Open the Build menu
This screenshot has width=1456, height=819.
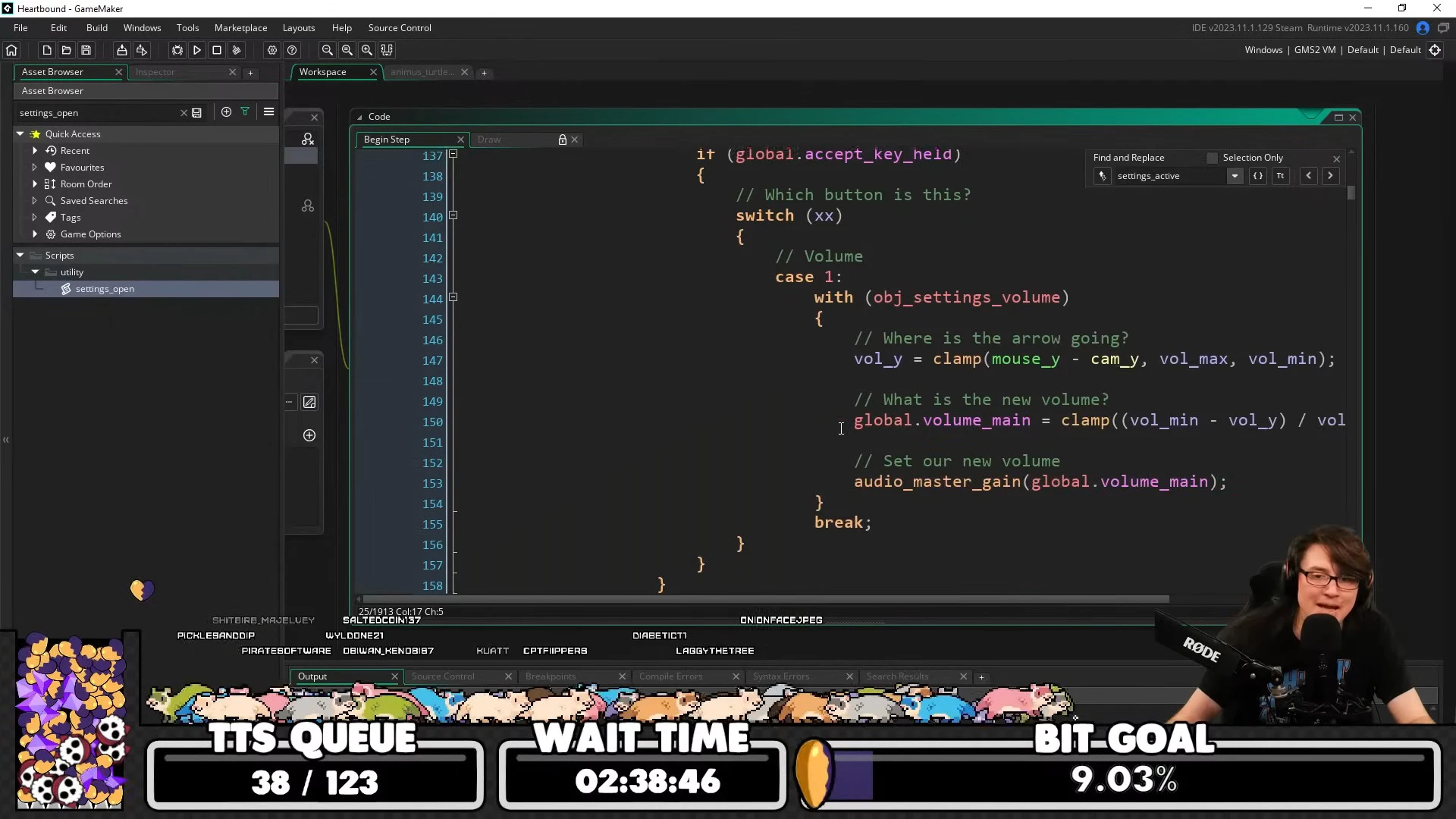(x=97, y=28)
